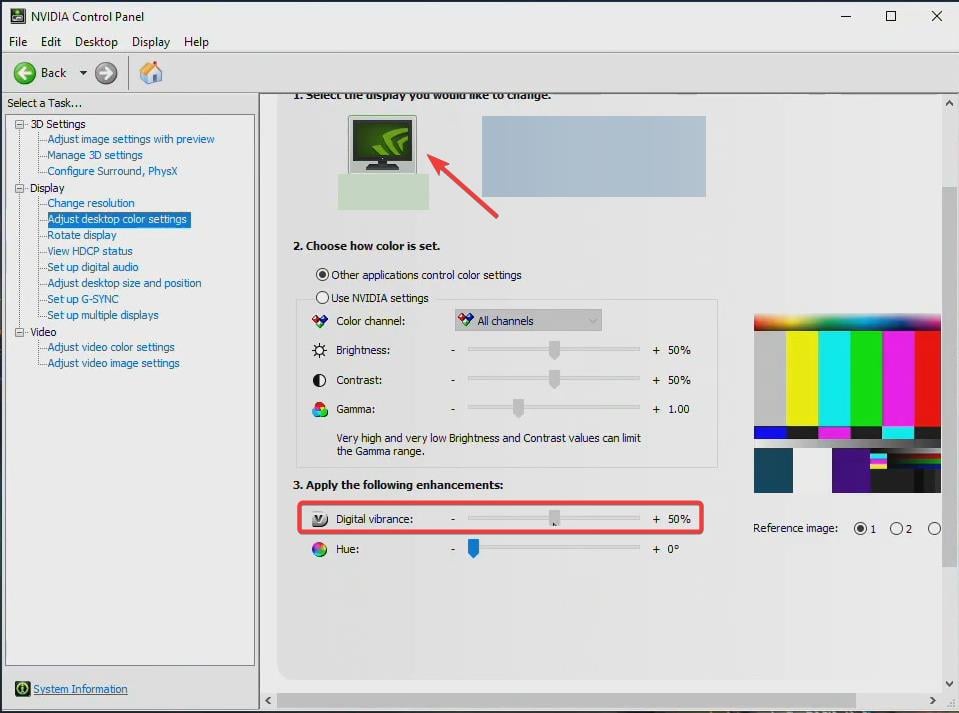Open the Back history dropdown arrow
Viewport: 959px width, 713px height.
point(83,73)
